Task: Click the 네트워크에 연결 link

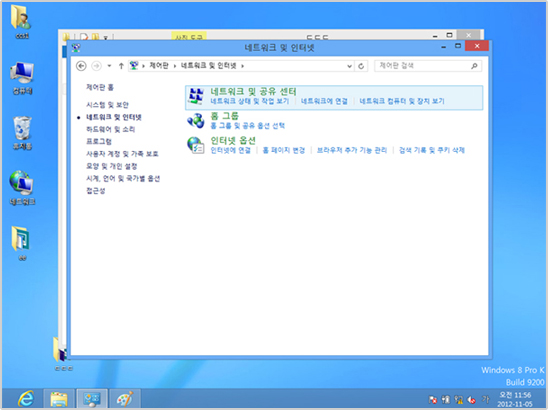Action: [x=324, y=101]
